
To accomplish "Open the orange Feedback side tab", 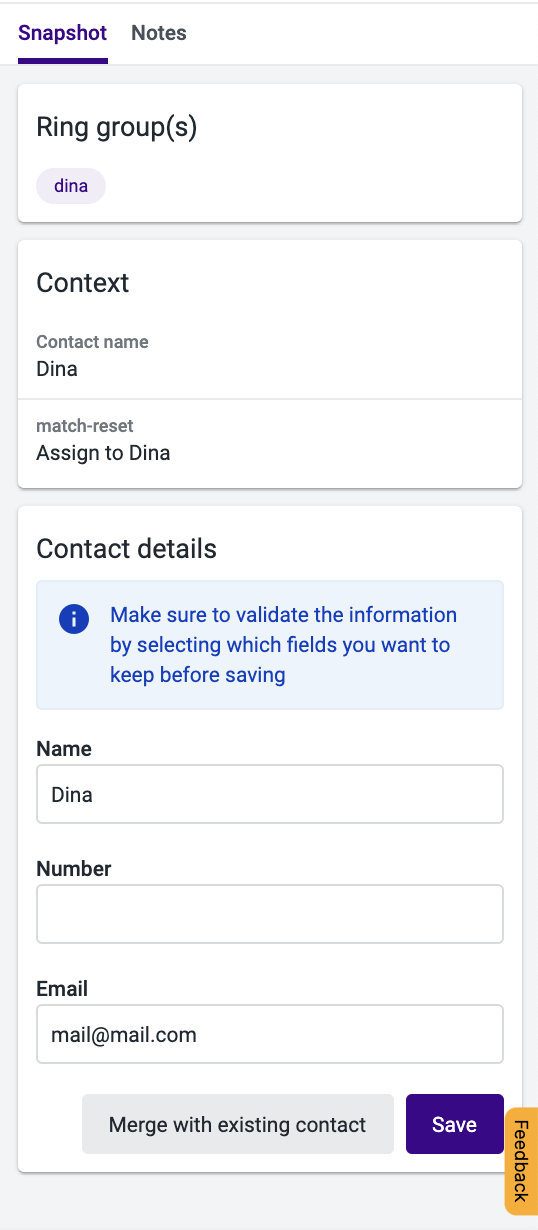I will click(521, 1161).
